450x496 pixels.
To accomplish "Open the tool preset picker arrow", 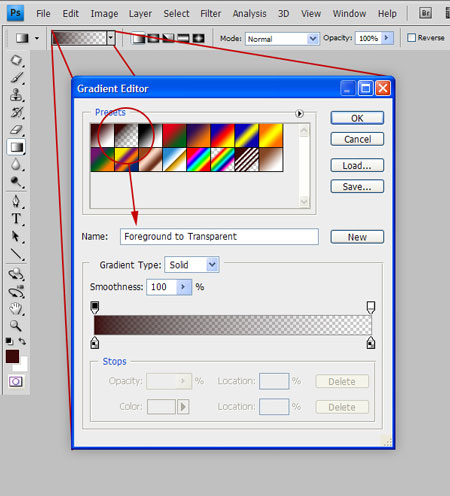I will pos(37,38).
